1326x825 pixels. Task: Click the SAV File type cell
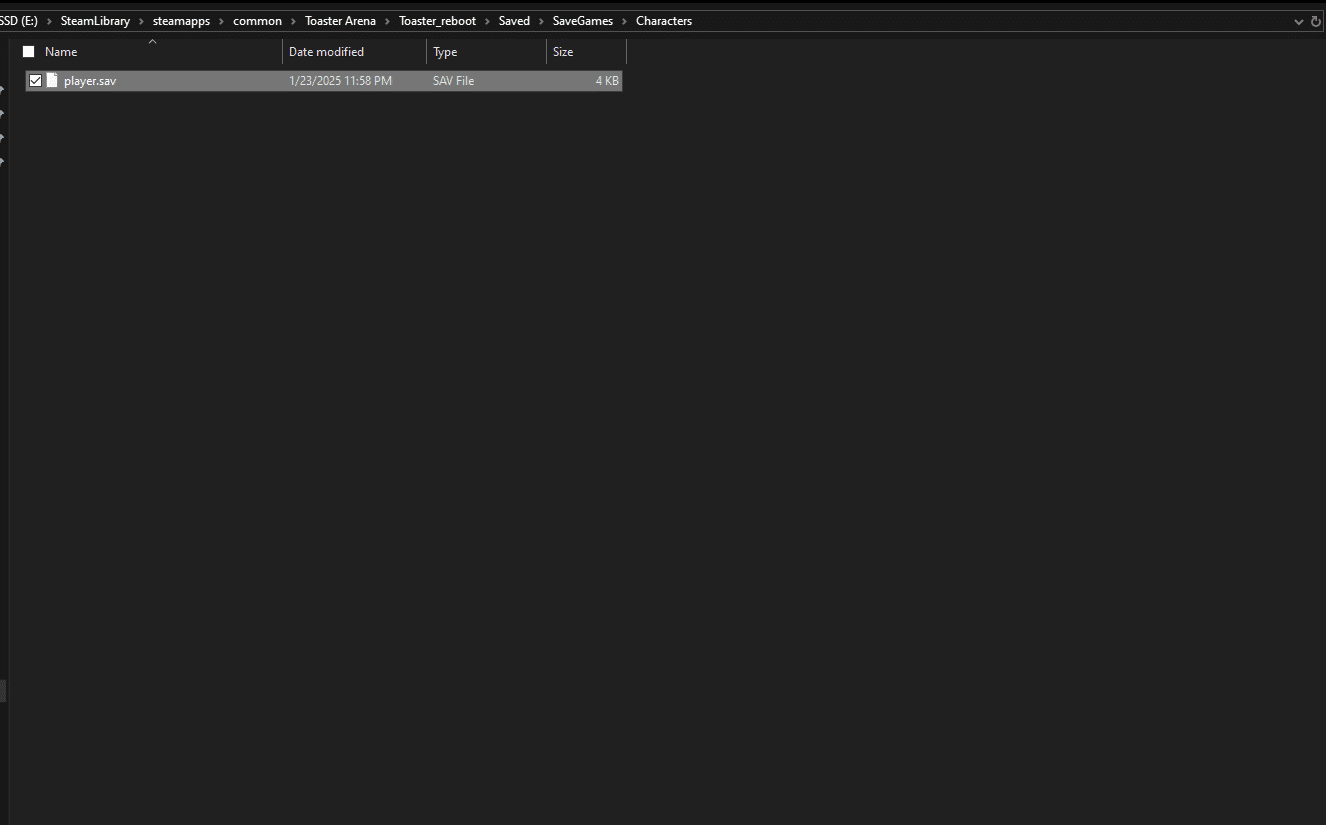[454, 81]
